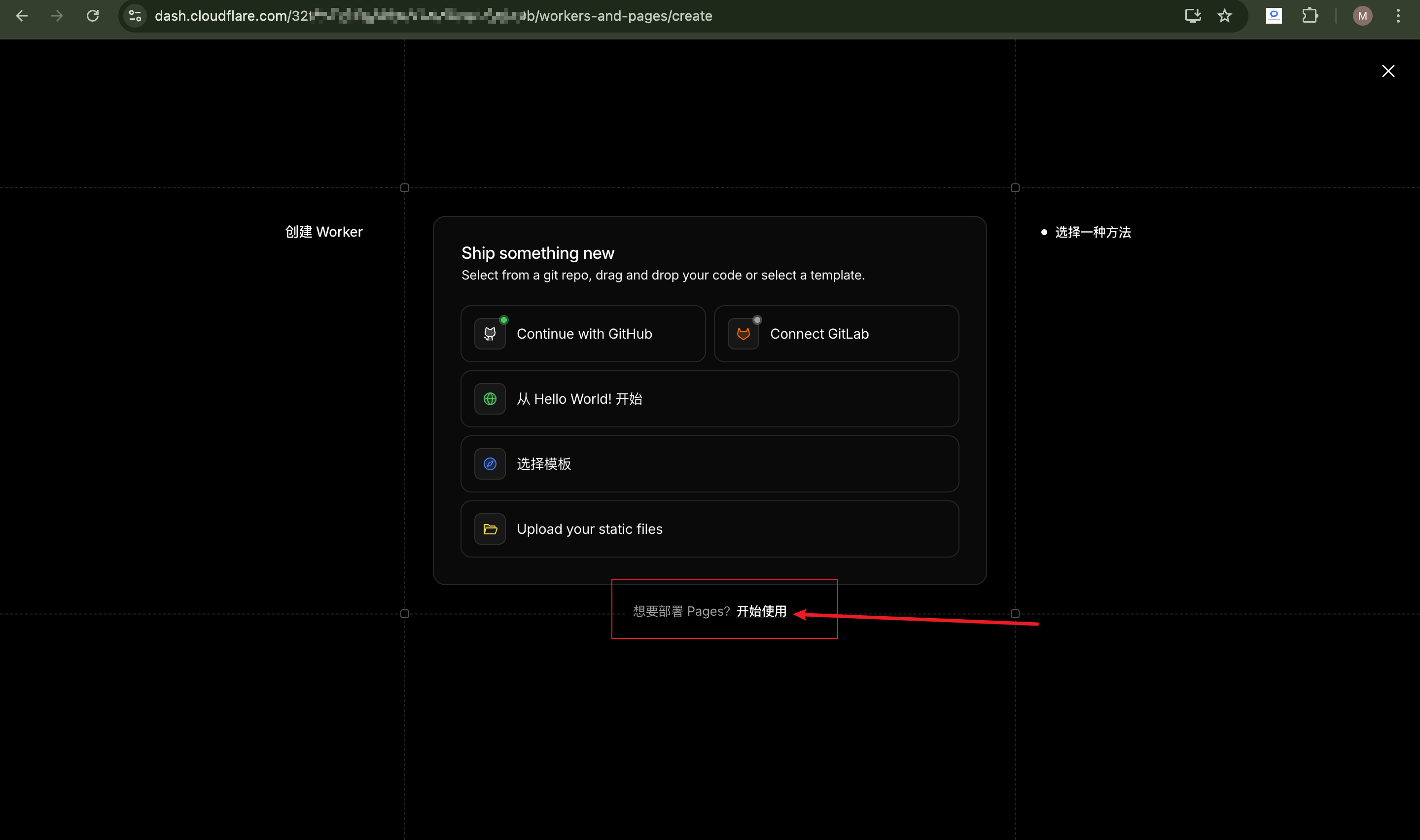Close the Create Worker dialog
The image size is (1420, 840).
1388,71
